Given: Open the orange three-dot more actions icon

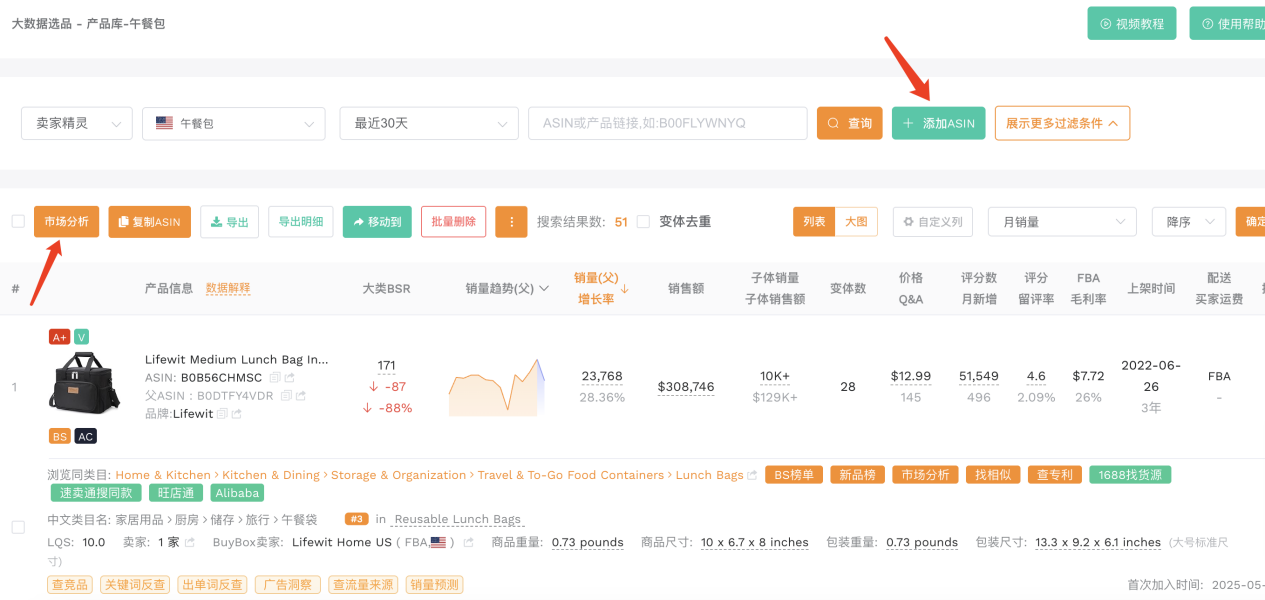Looking at the screenshot, I should pyautogui.click(x=511, y=222).
